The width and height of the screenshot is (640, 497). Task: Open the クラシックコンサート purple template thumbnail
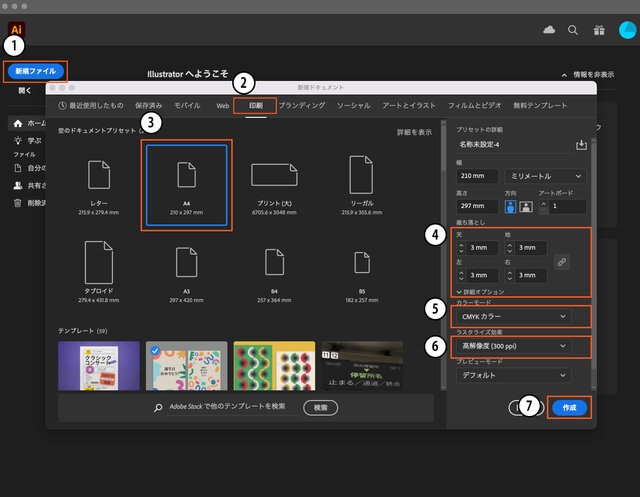(99, 366)
